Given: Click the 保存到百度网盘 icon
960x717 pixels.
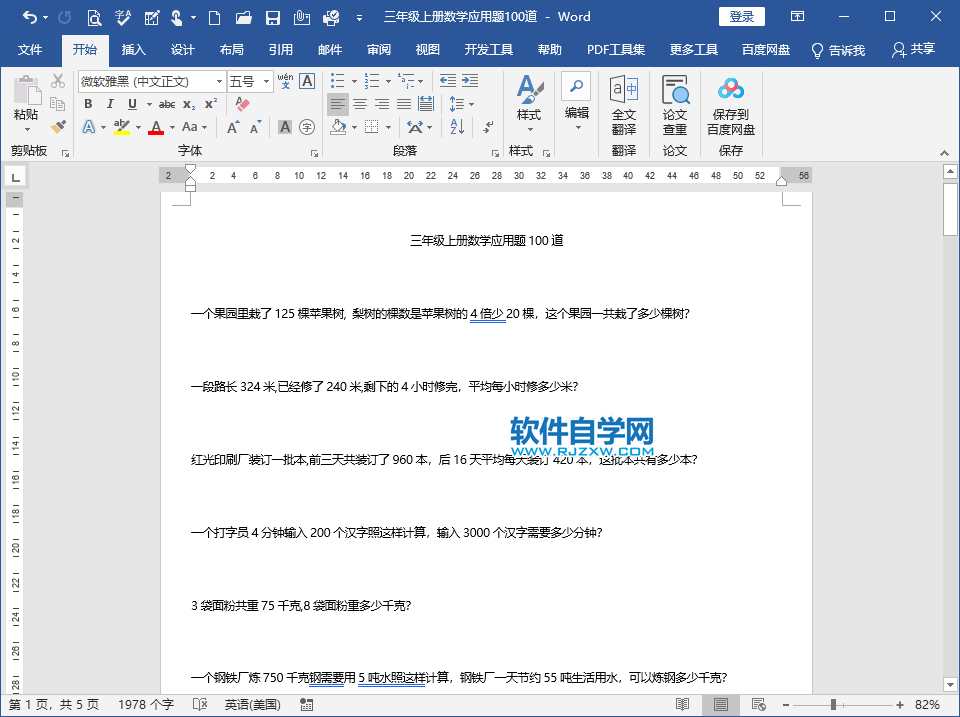Looking at the screenshot, I should [x=730, y=104].
